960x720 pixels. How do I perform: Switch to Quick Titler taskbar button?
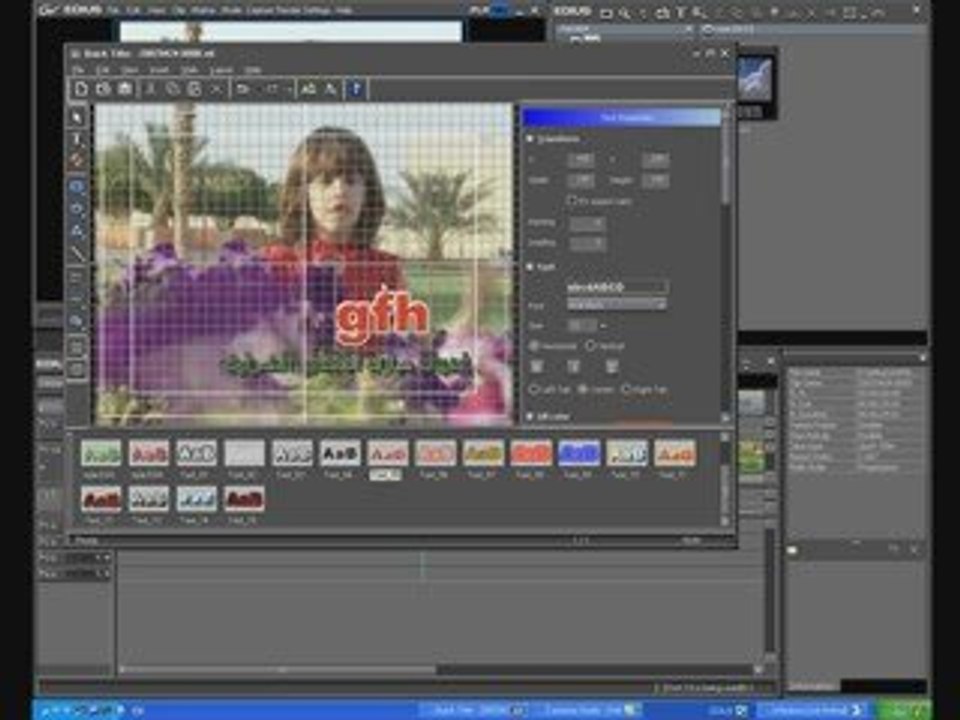point(474,710)
